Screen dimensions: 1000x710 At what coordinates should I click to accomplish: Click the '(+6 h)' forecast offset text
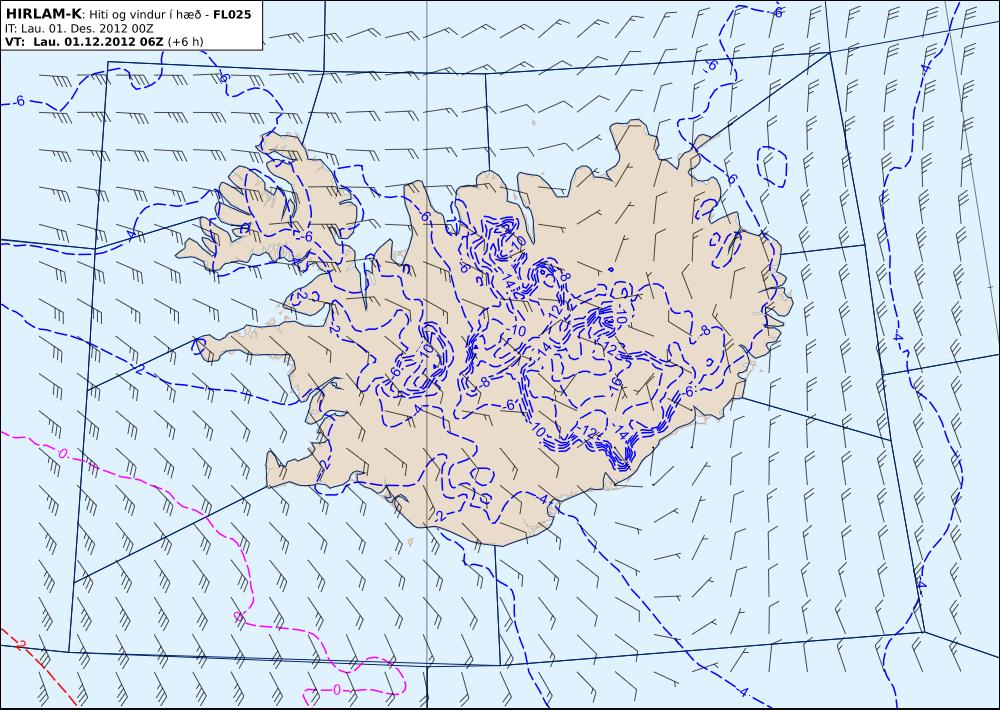pyautogui.click(x=185, y=42)
